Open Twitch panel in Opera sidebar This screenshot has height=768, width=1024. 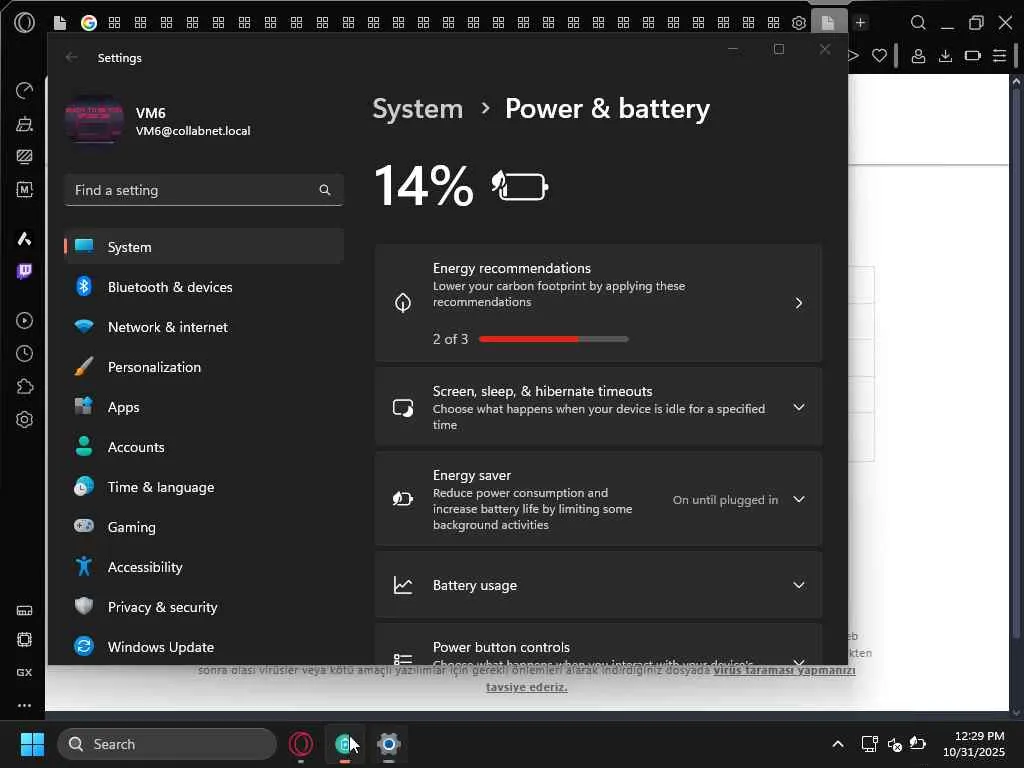tap(24, 271)
